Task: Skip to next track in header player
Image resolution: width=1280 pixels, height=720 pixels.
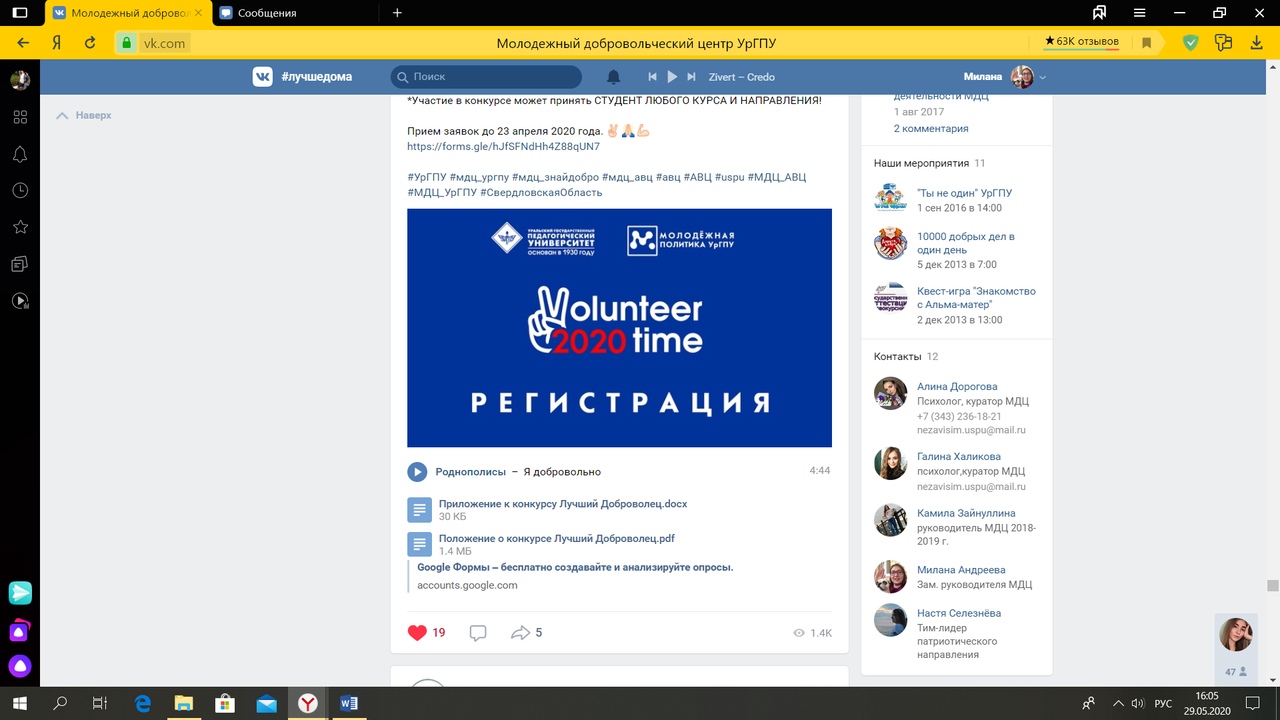Action: pos(691,77)
